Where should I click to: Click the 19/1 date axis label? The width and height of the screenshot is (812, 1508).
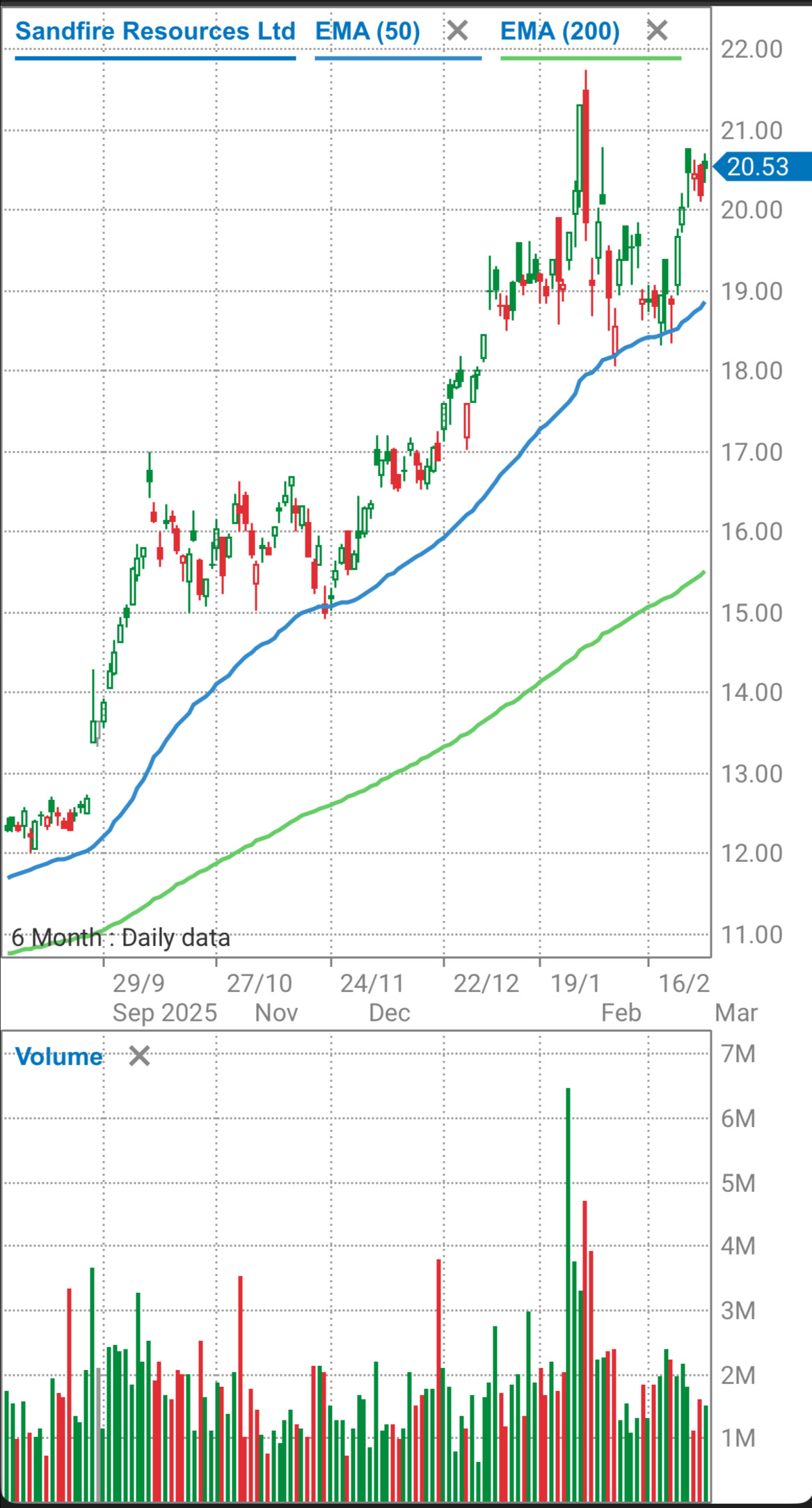[x=575, y=983]
